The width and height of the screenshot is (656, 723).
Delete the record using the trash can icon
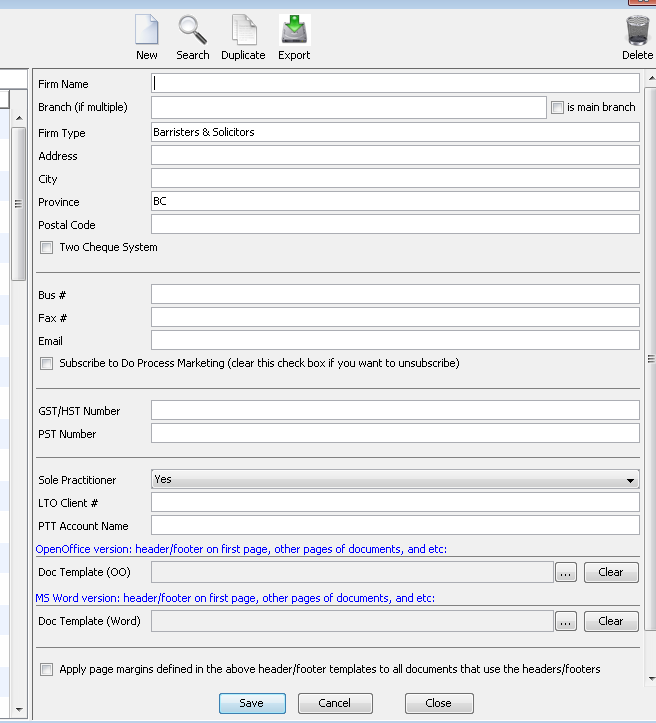tap(638, 38)
